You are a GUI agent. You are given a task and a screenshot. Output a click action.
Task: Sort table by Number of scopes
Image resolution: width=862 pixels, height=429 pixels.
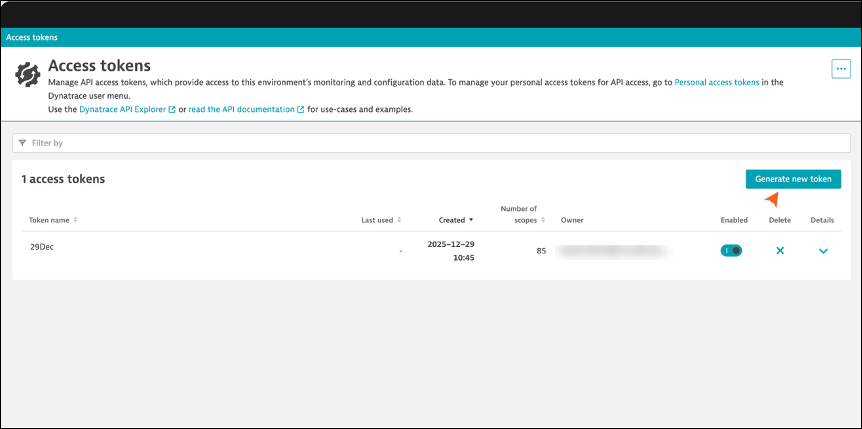tap(520, 214)
